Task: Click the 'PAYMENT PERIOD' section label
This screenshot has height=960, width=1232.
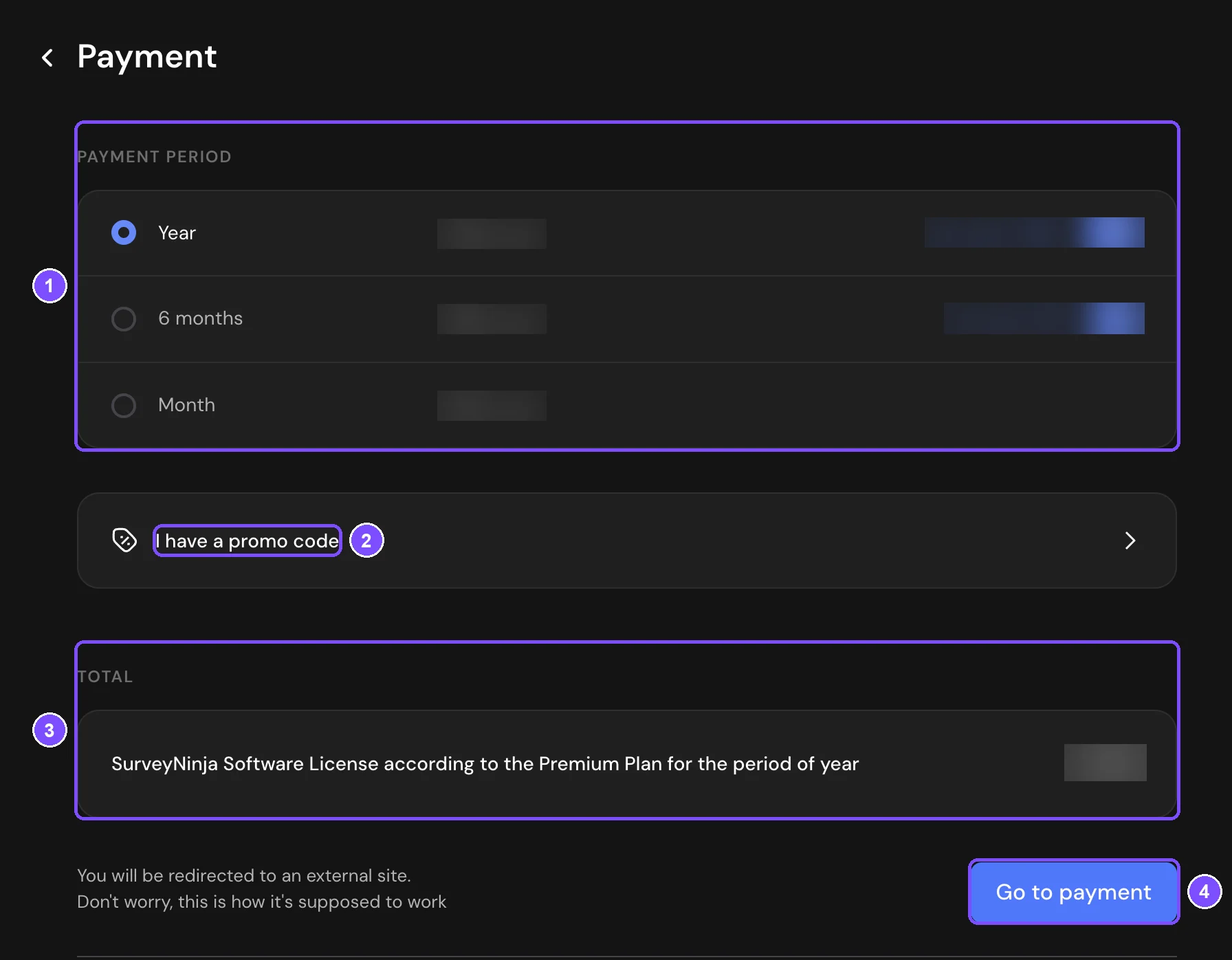Action: pos(154,157)
